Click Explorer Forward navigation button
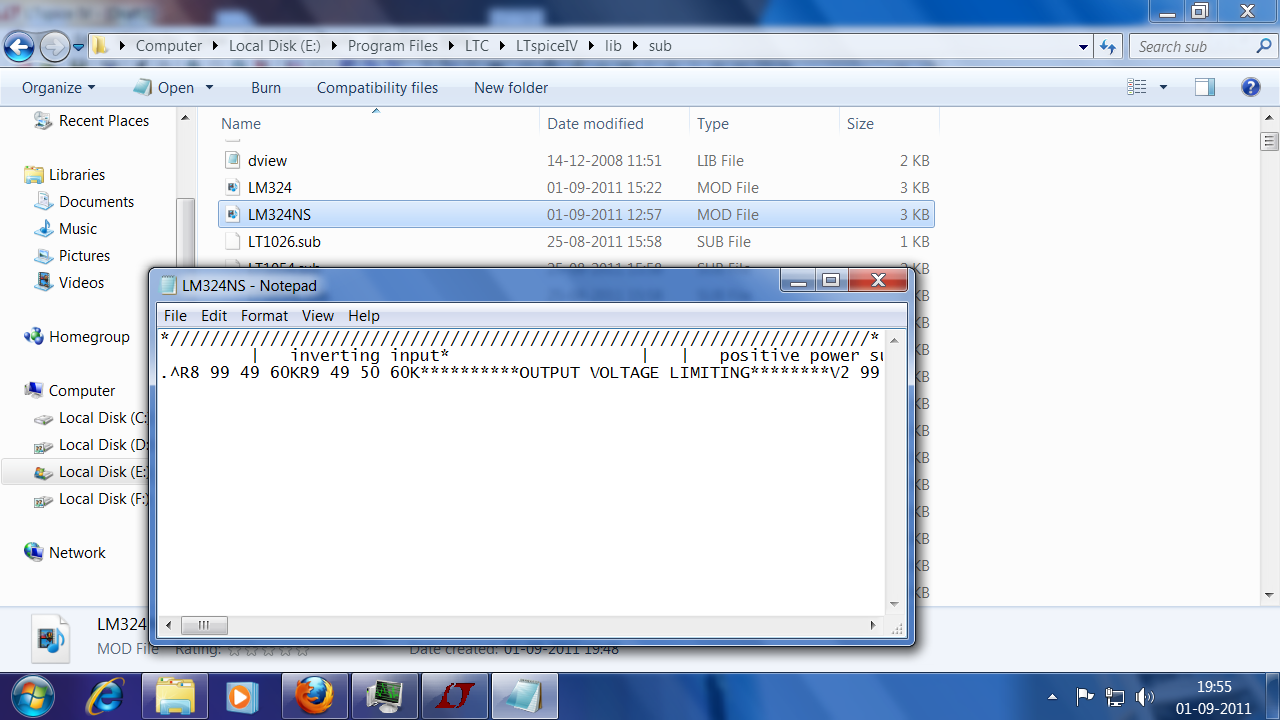Image resolution: width=1280 pixels, height=720 pixels. pyautogui.click(x=54, y=46)
